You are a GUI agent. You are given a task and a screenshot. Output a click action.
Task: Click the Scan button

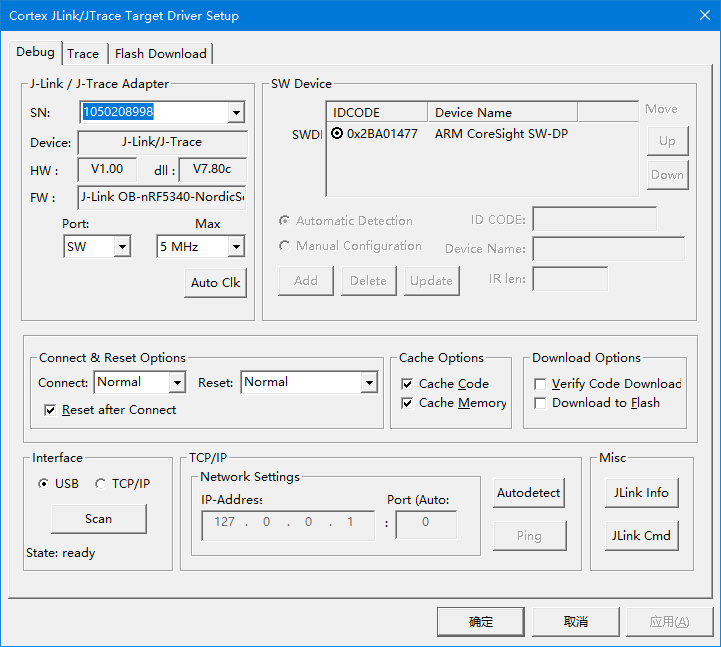99,519
